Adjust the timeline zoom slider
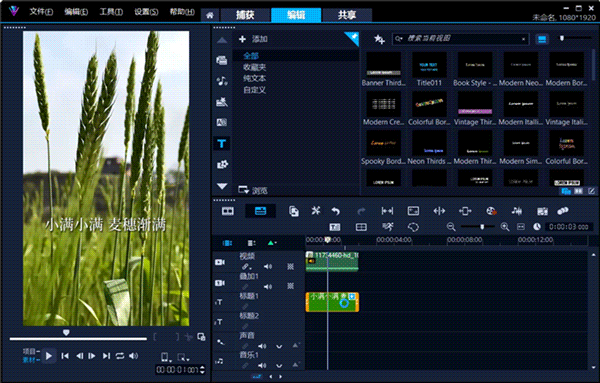The height and width of the screenshot is (383, 600). 482,227
